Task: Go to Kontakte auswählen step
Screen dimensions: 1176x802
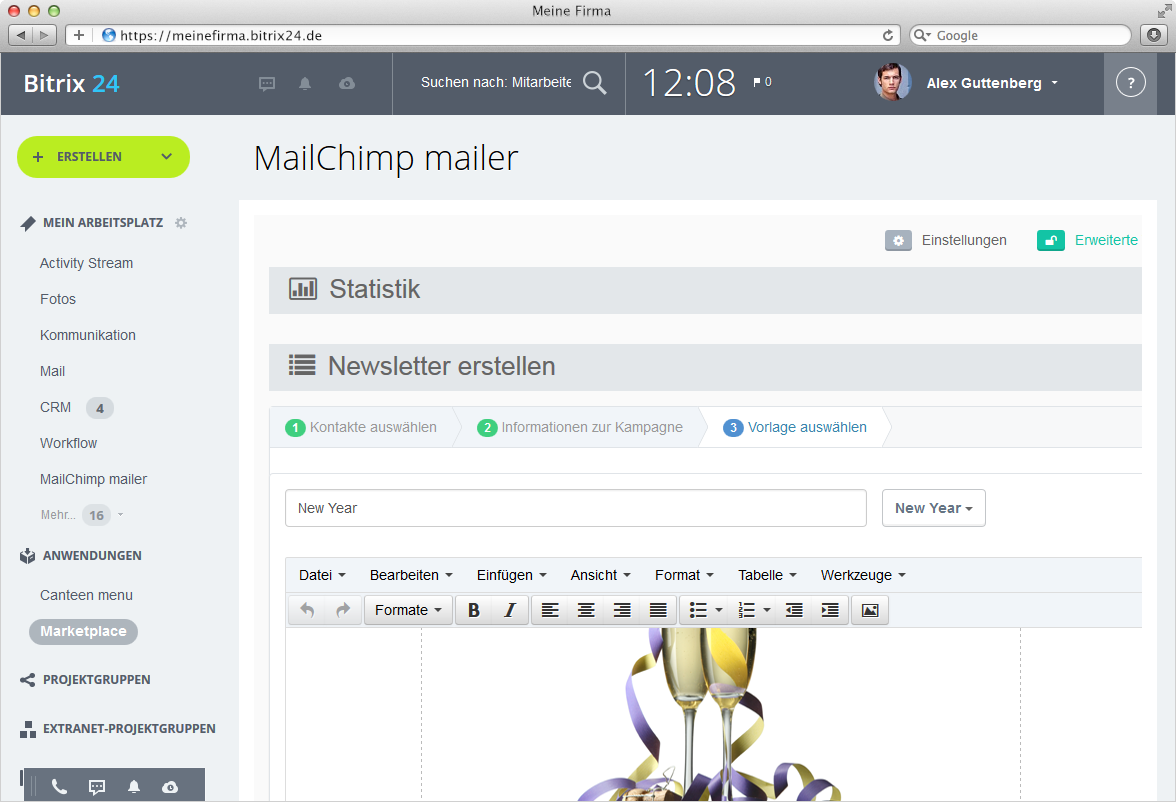Action: coord(362,427)
